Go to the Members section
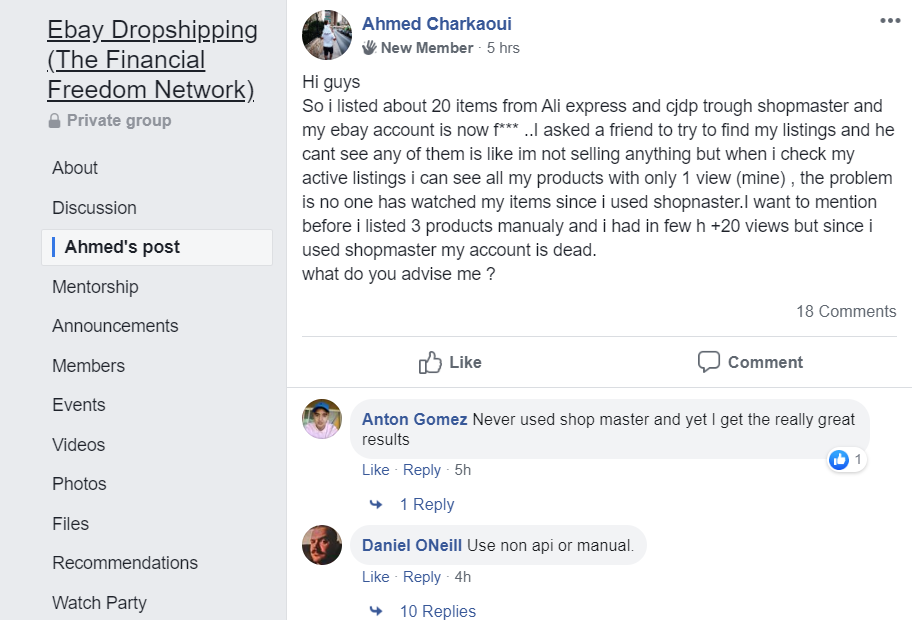Viewport: 912px width, 620px height. (88, 366)
